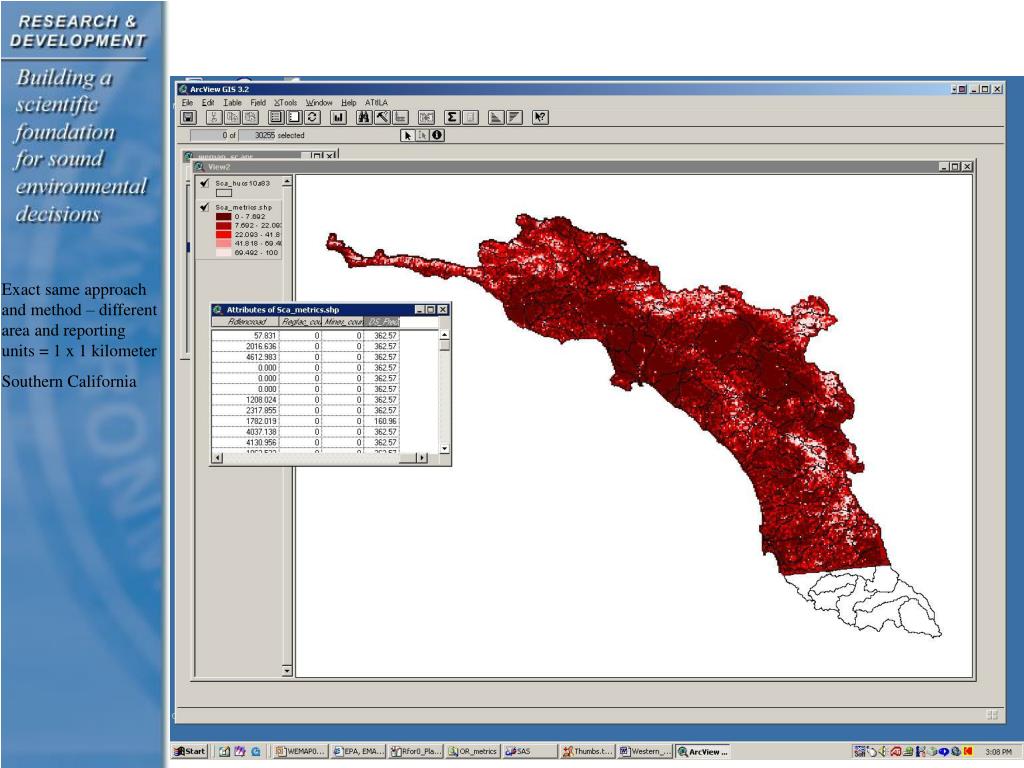Viewport: 1024px width, 768px height.
Task: Click the Calculate field icon
Action: 470,118
